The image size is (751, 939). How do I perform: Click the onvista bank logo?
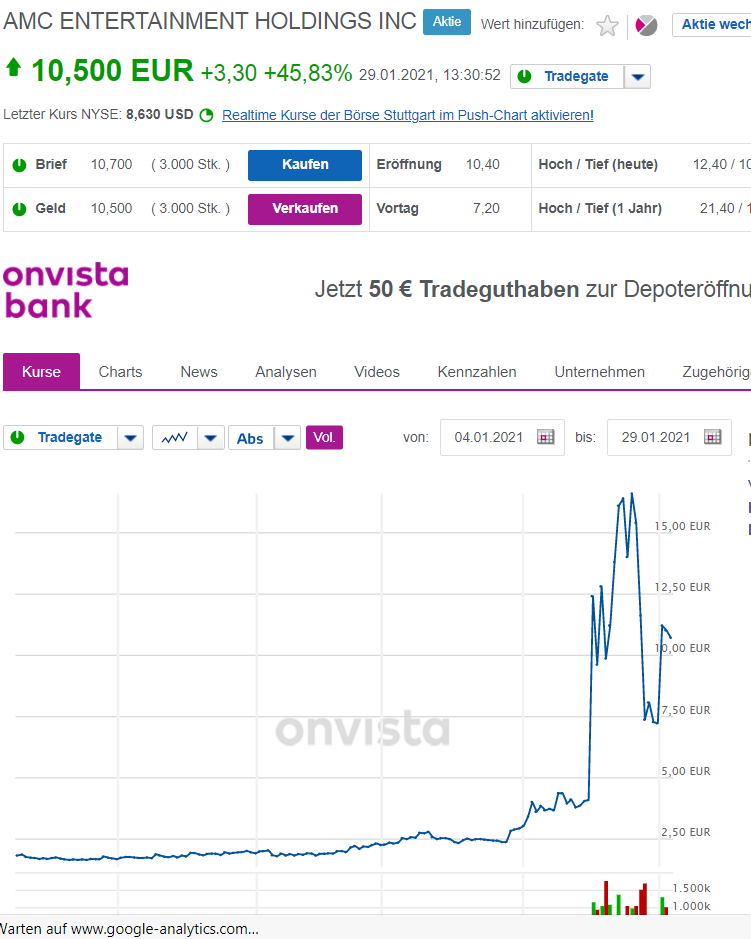point(66,290)
